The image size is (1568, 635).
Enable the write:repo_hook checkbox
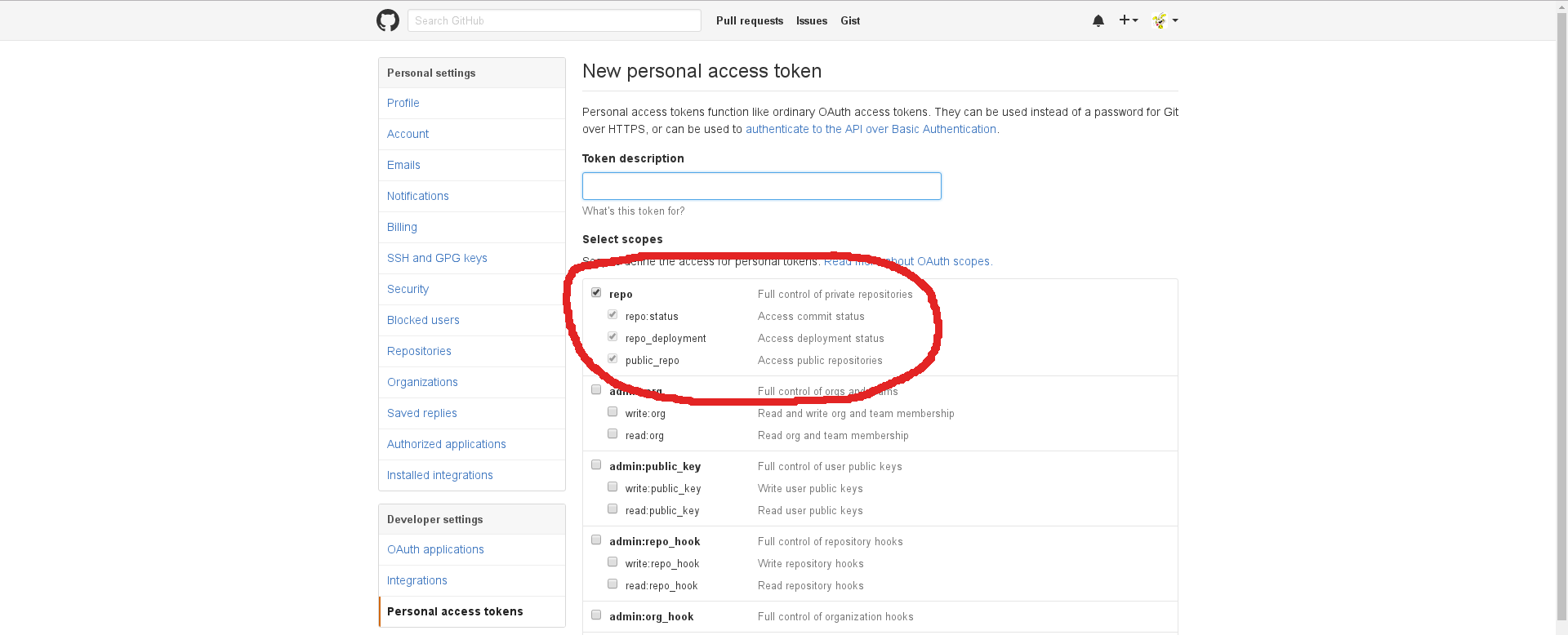612,562
